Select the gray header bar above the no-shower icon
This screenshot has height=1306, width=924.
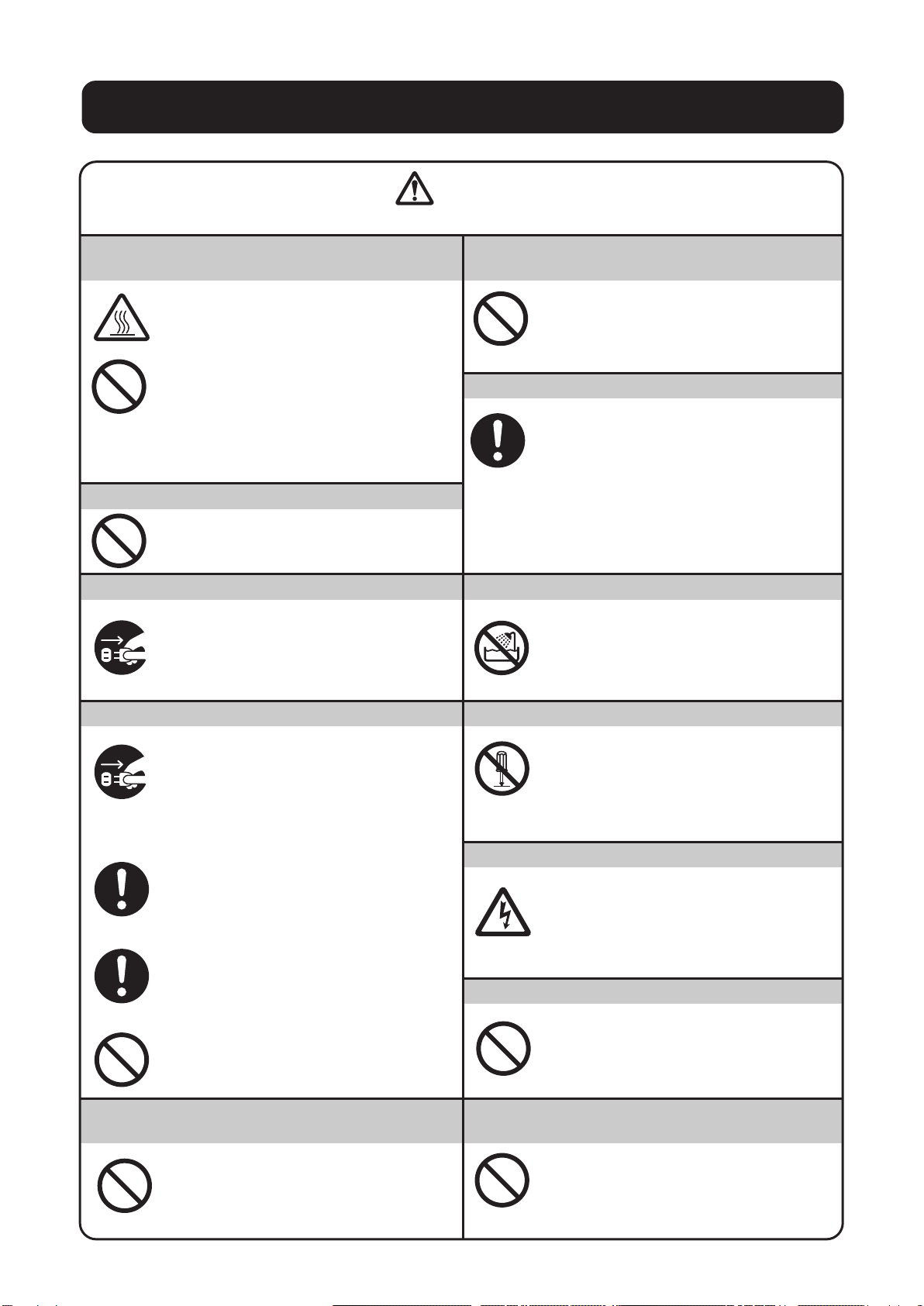[x=653, y=588]
